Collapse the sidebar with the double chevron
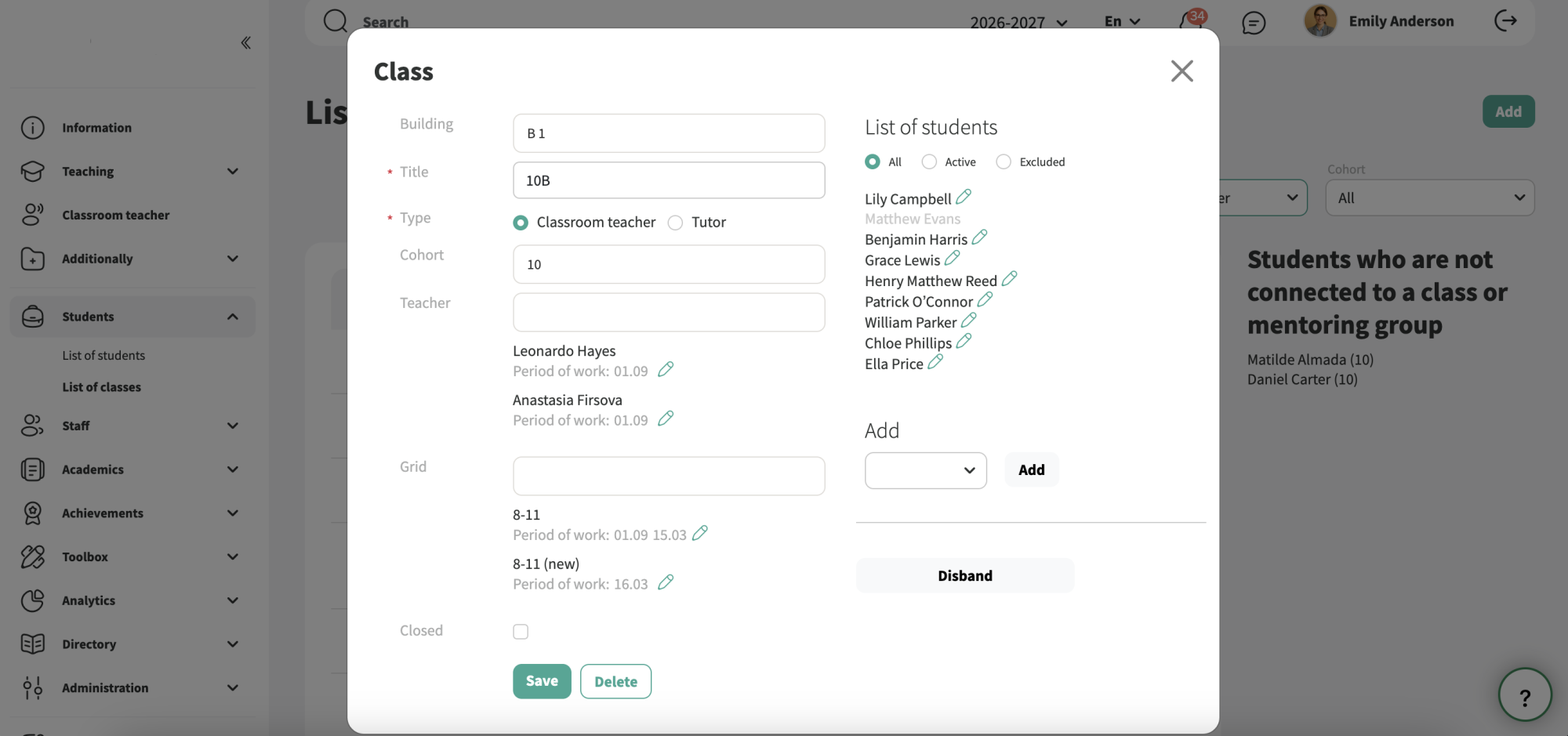This screenshot has width=1568, height=736. coord(245,42)
